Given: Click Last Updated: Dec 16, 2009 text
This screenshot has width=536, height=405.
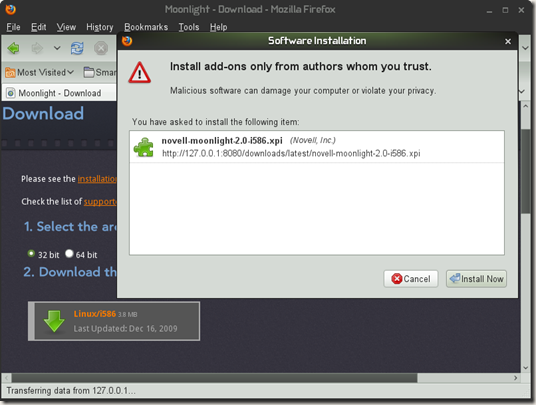Looking at the screenshot, I should (x=125, y=328).
